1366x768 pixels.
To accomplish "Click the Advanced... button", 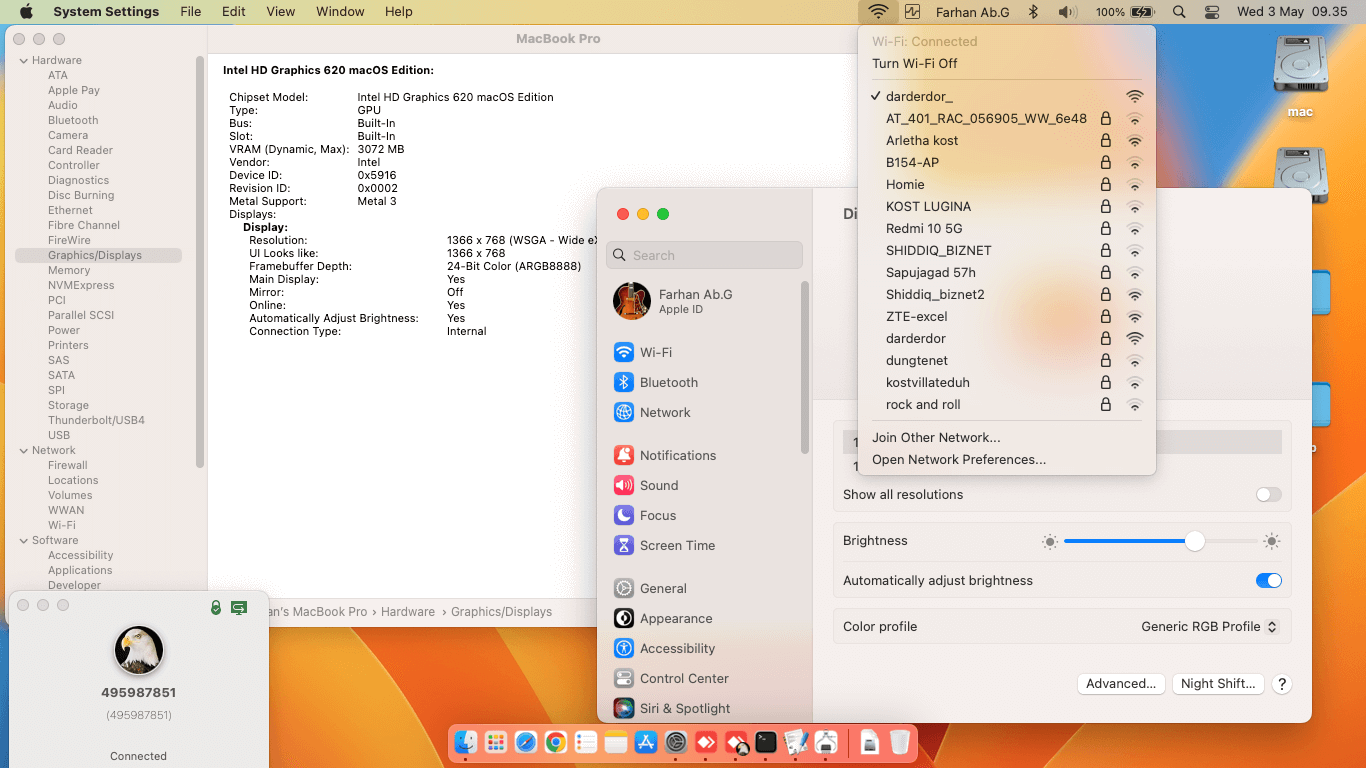I will 1120,684.
